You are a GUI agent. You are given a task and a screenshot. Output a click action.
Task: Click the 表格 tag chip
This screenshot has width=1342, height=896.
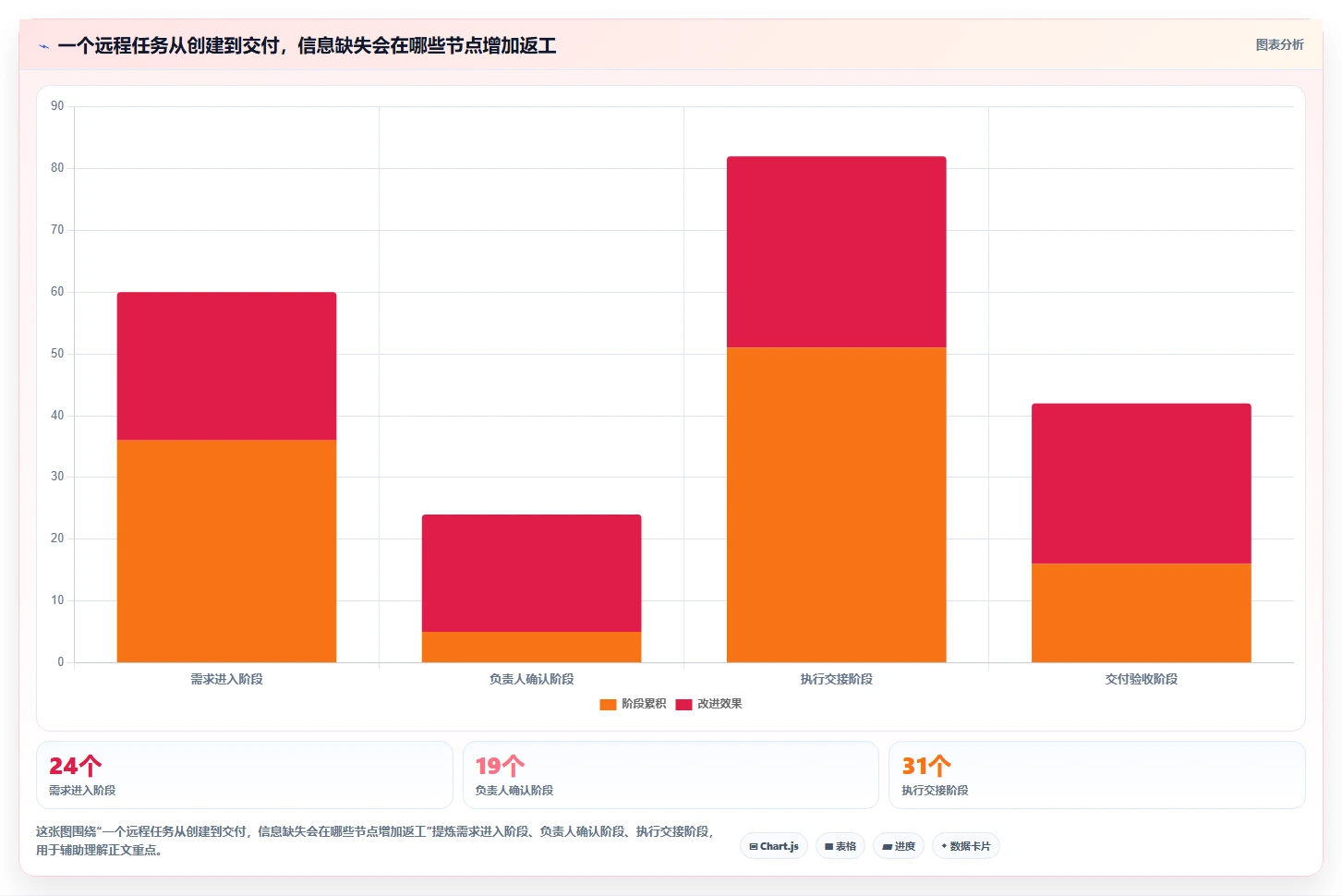[840, 846]
